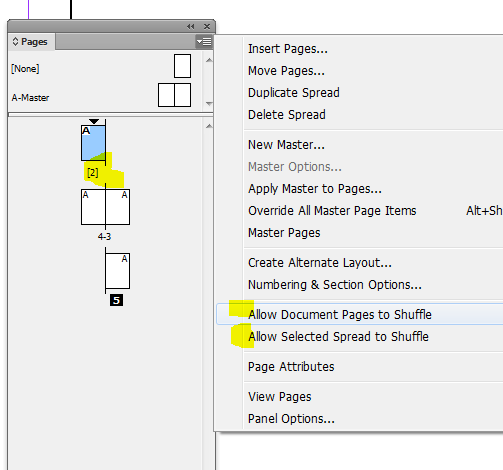Select the A-Master spread thumbnail
Viewport: 503px width, 470px height.
pyautogui.click(x=174, y=95)
